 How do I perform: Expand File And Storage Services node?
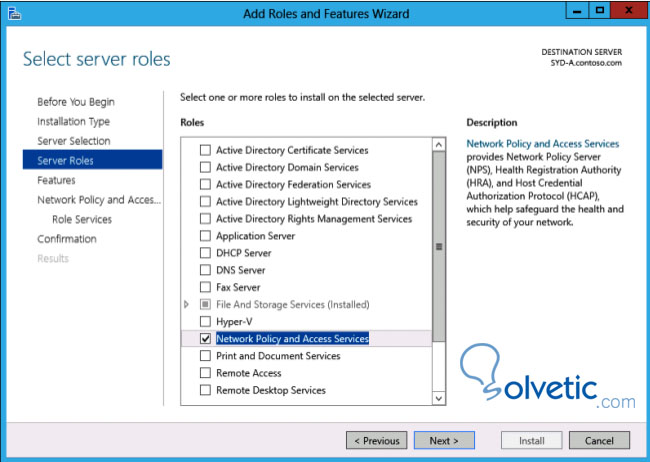coord(187,304)
